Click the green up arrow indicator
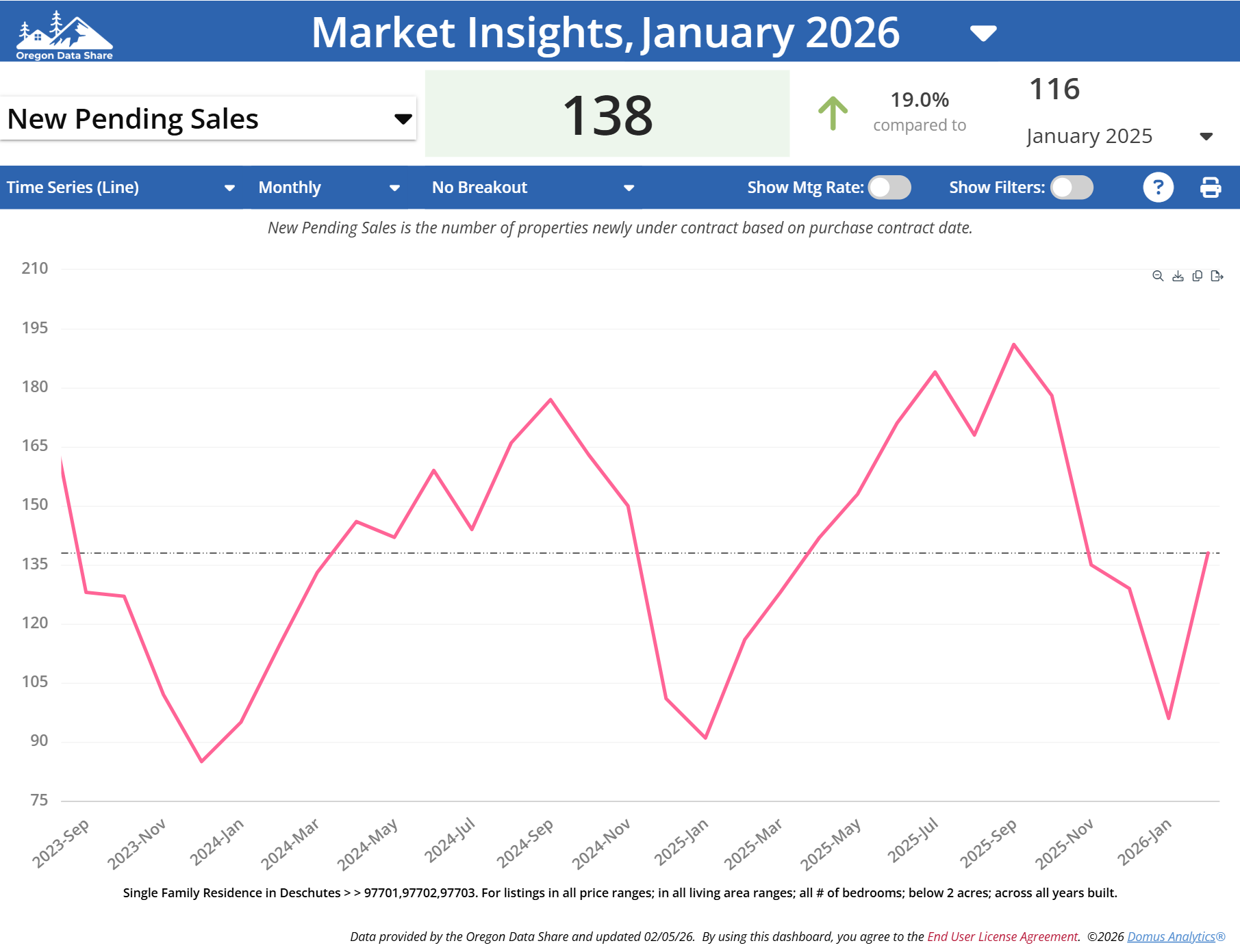Screen dimensions: 1240x952 click(x=832, y=114)
